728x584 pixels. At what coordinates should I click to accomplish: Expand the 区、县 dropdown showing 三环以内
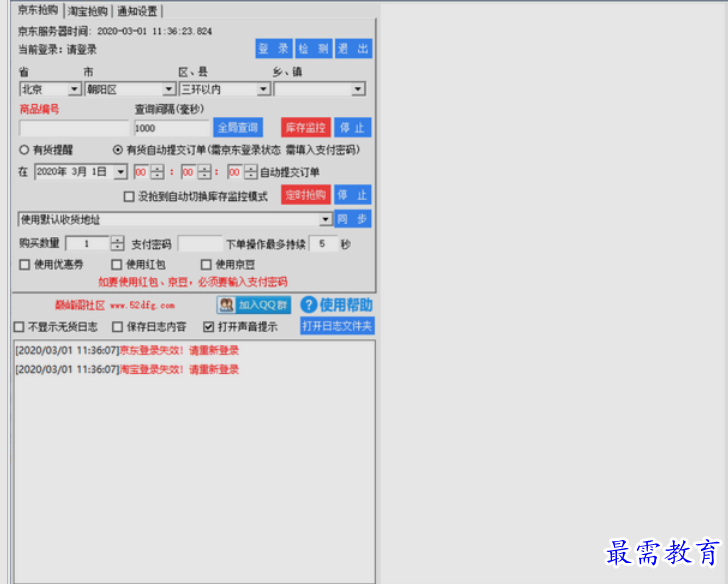[x=263, y=89]
